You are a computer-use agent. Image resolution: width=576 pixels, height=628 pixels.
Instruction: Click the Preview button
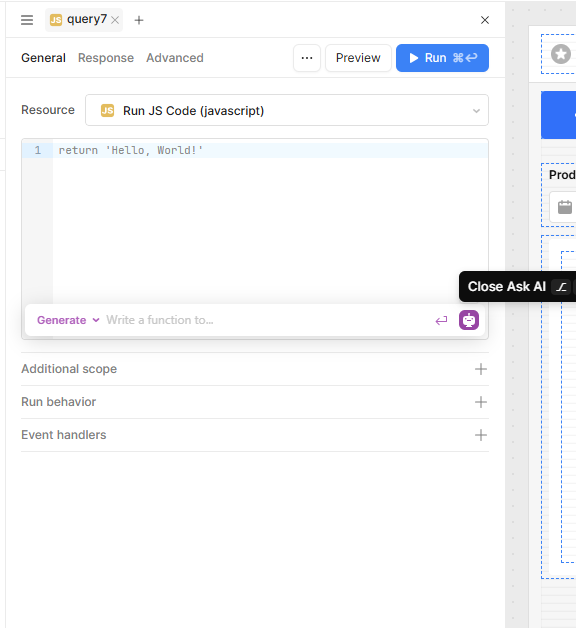point(358,58)
